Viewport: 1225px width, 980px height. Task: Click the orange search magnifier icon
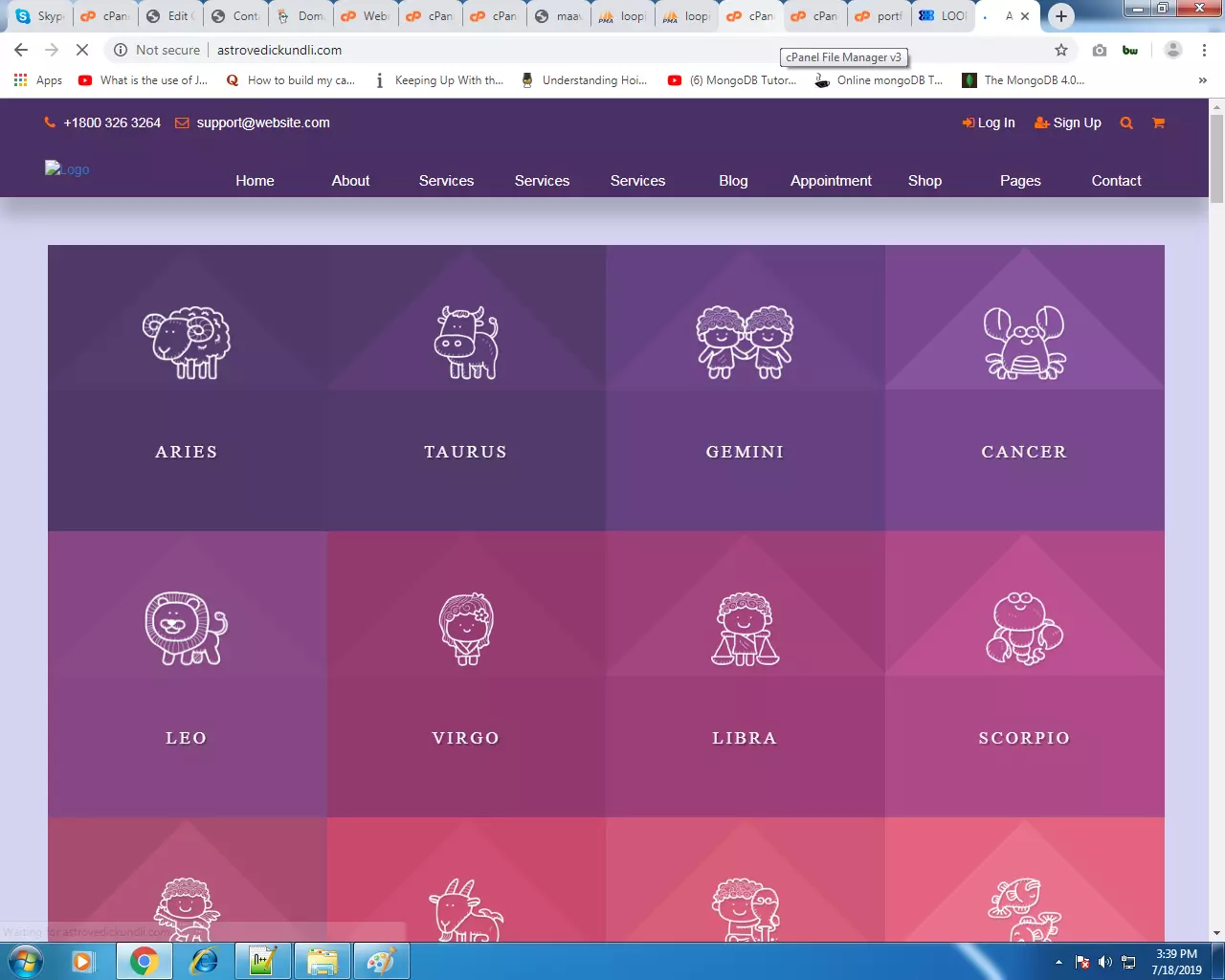pyautogui.click(x=1126, y=122)
